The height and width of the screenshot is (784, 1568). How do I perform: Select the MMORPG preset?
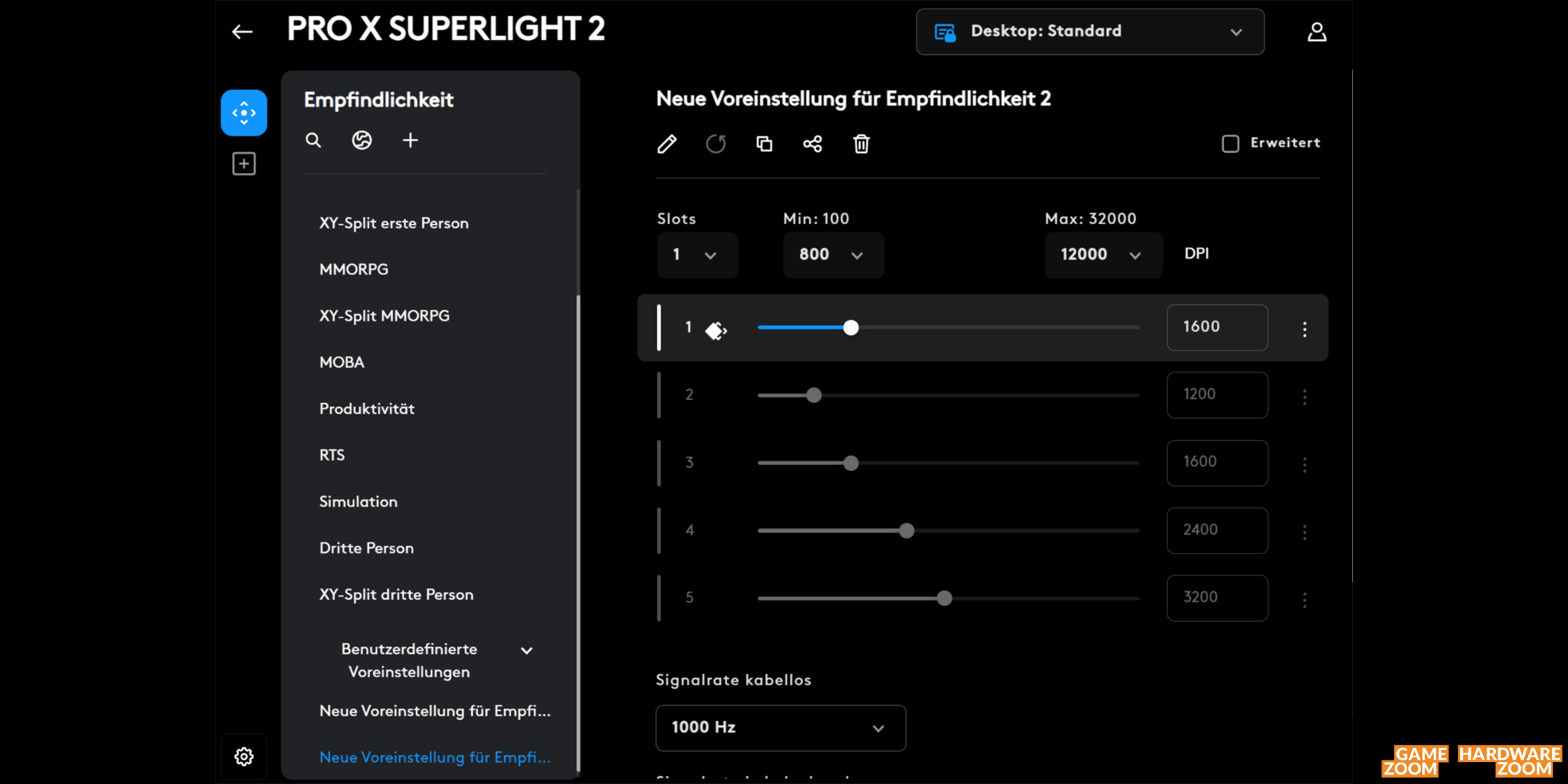[x=354, y=270]
